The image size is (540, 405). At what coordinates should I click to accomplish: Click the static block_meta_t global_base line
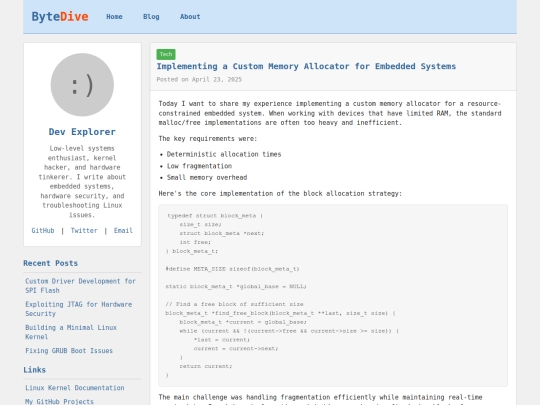click(x=236, y=286)
